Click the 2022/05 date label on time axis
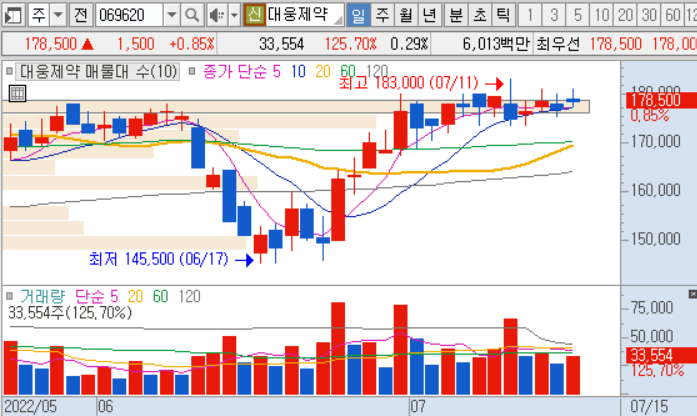 pyautogui.click(x=30, y=407)
